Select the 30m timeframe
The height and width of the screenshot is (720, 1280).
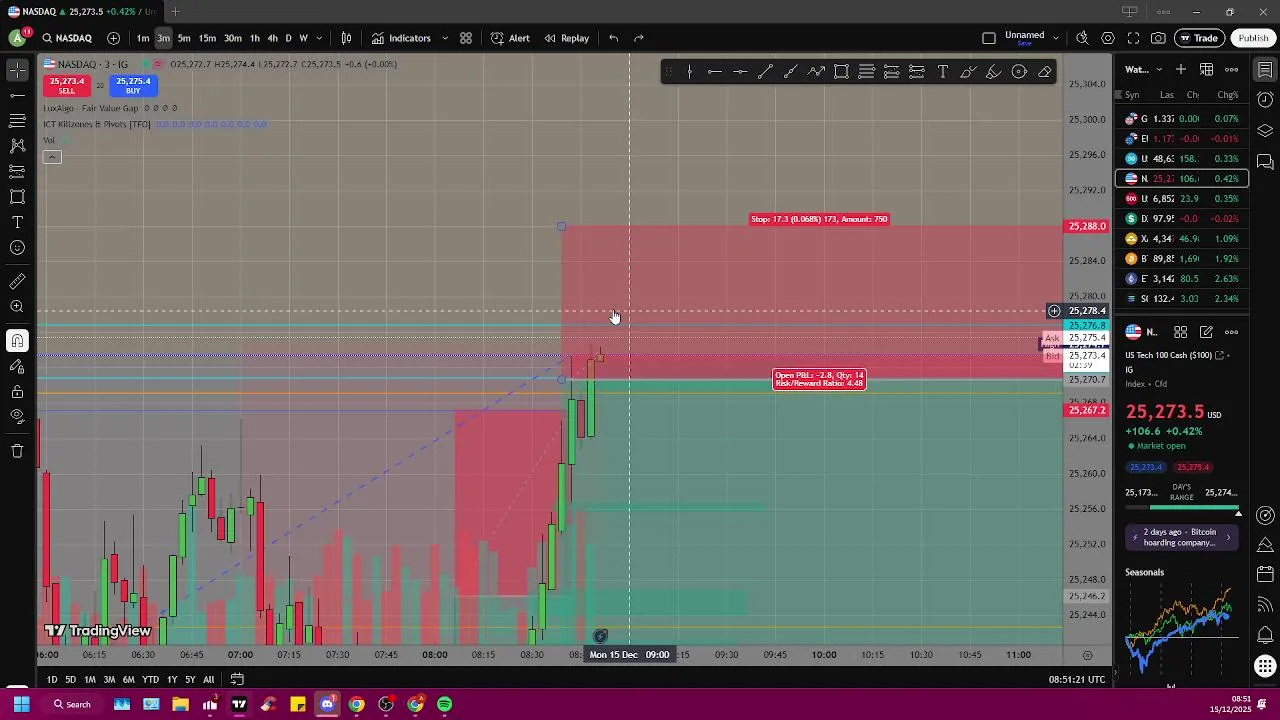coord(232,38)
